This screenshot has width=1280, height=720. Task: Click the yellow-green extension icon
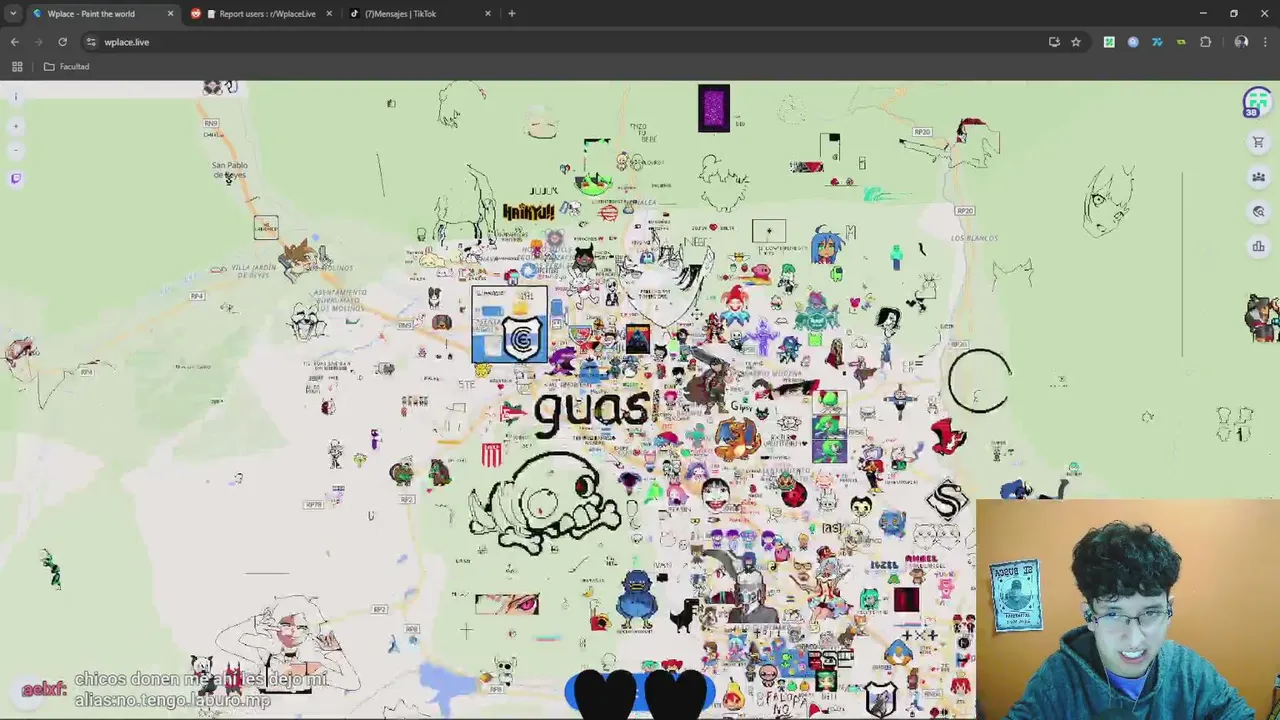(1181, 42)
